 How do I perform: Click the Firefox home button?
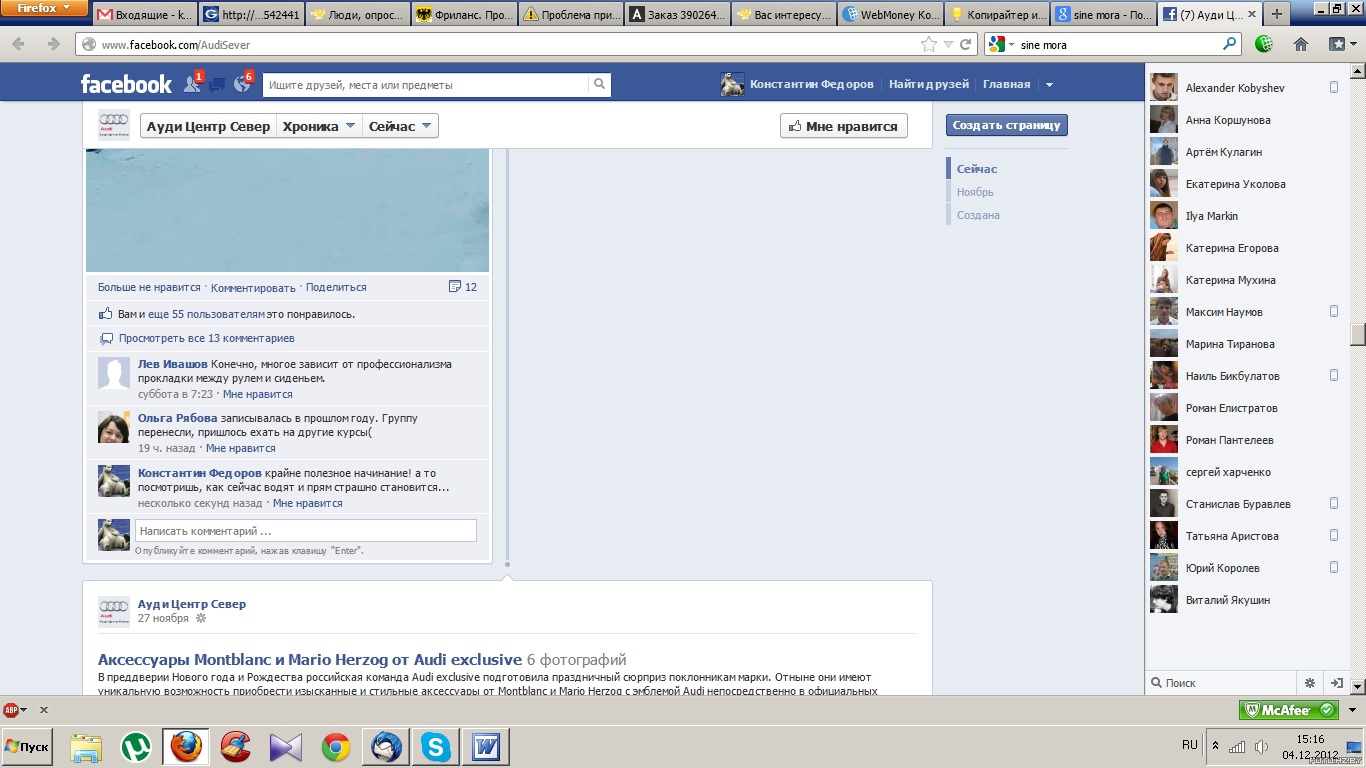click(x=1301, y=44)
